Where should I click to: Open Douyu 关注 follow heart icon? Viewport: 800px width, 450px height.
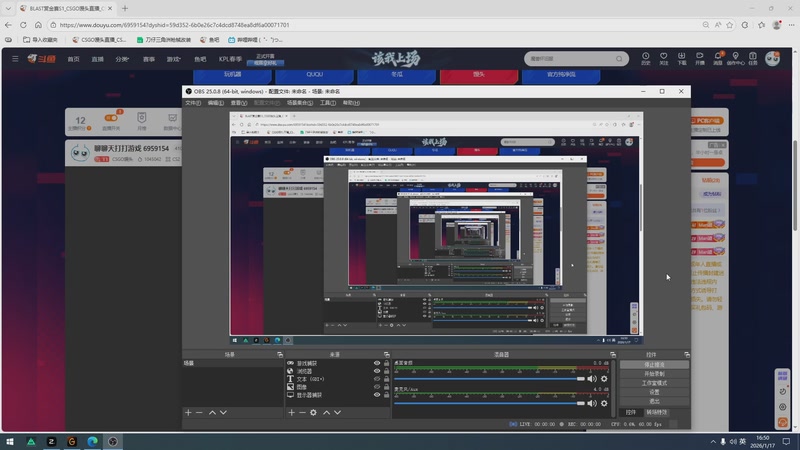click(663, 58)
